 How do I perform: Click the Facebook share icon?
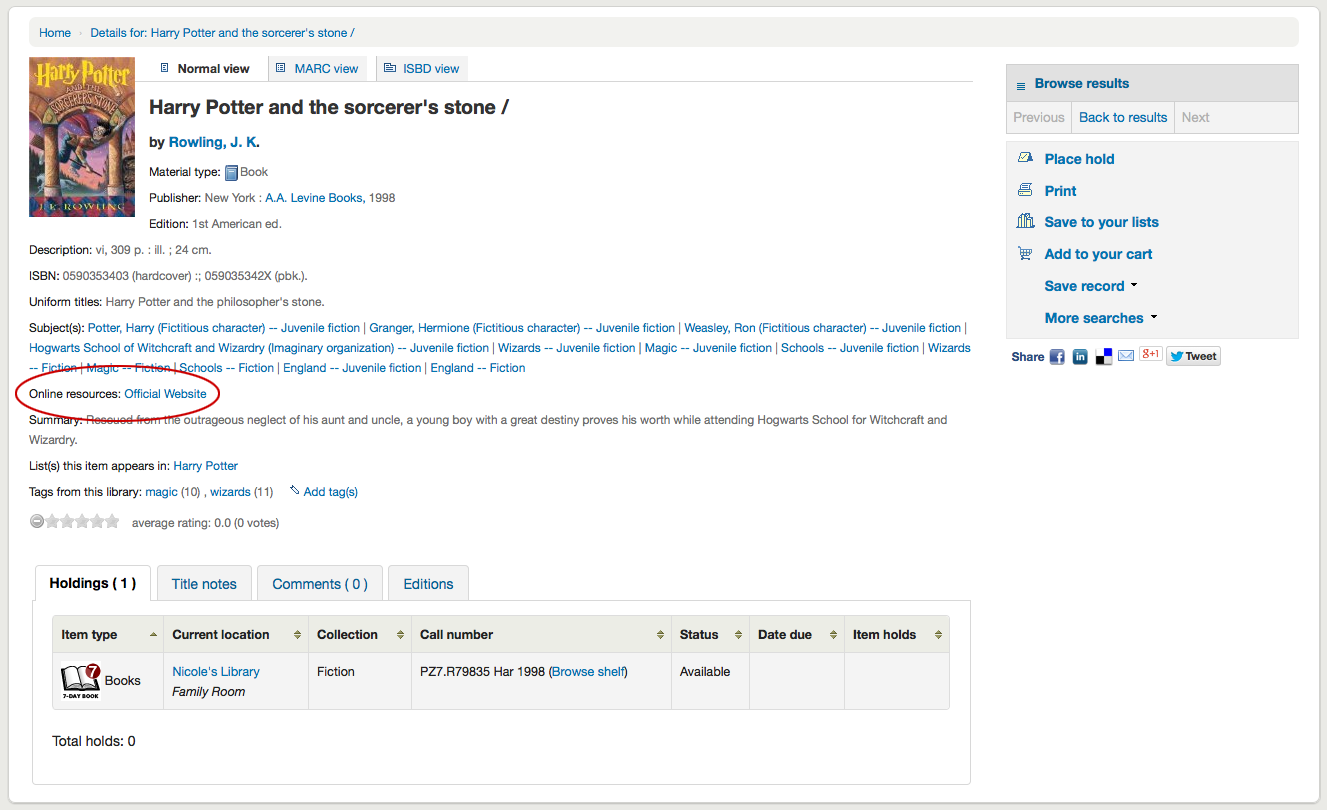[x=1057, y=357]
